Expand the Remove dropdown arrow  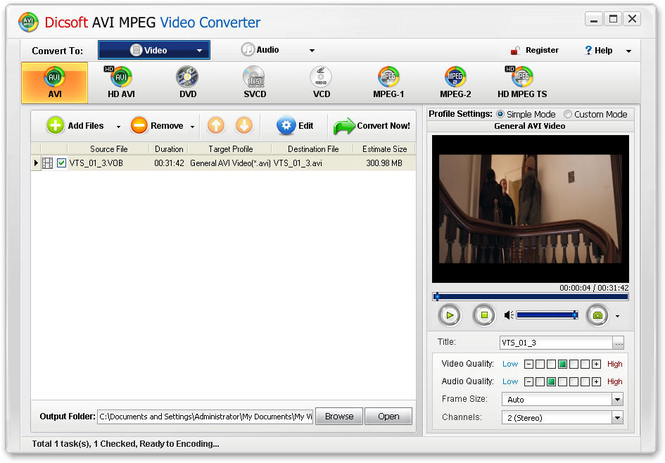click(x=193, y=126)
